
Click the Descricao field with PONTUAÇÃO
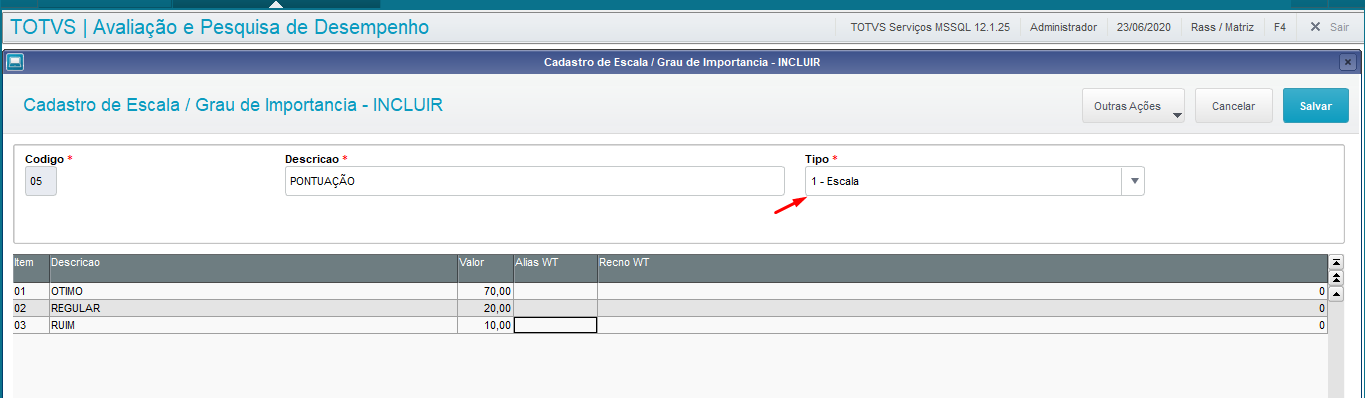(x=535, y=181)
